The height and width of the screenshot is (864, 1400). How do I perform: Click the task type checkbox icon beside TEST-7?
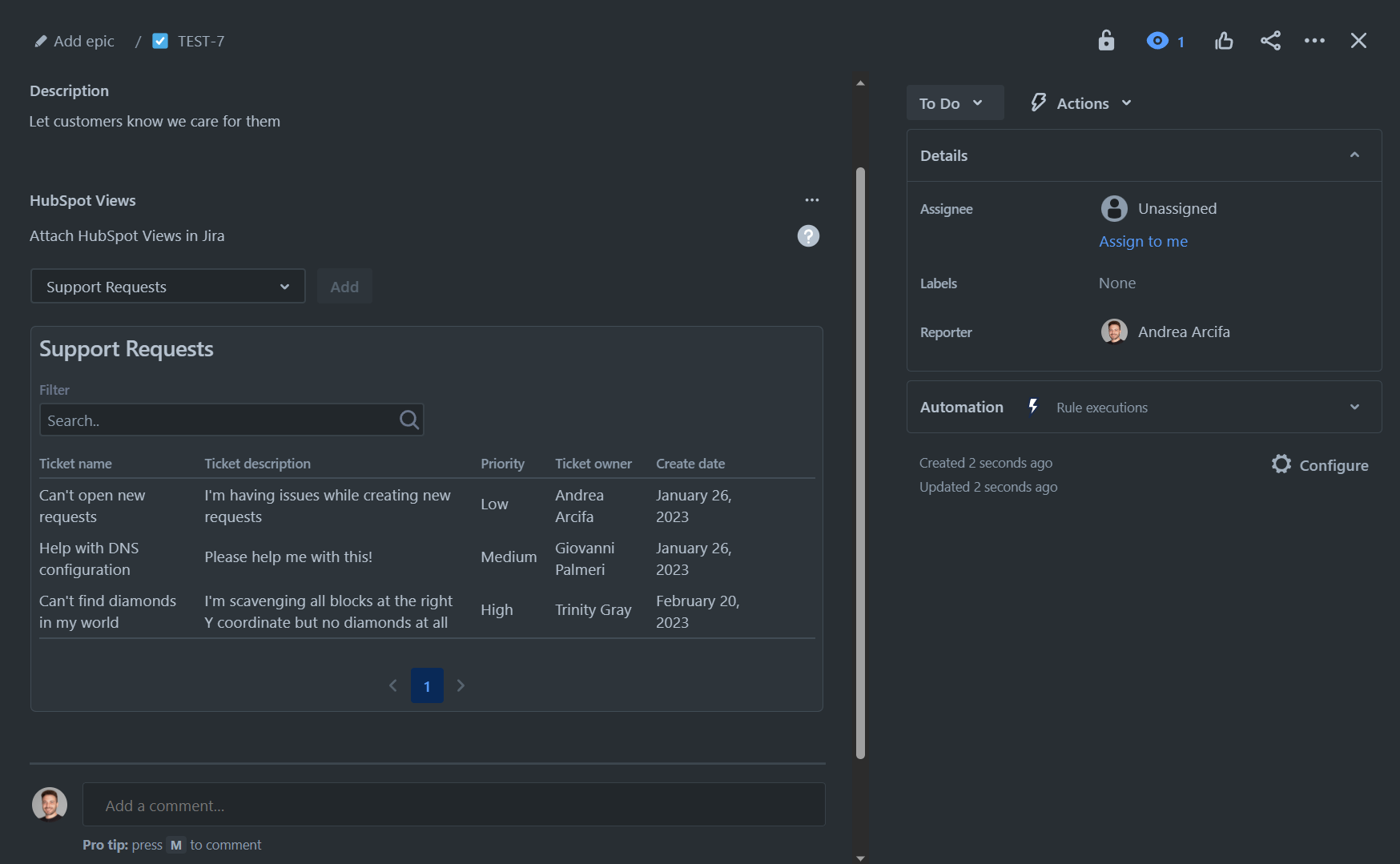(160, 41)
